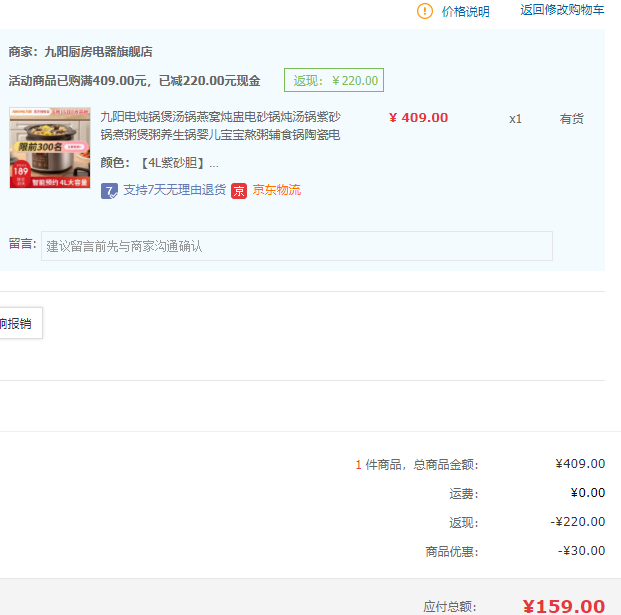621x615 pixels.
Task: Open the 价格说明 price explanation link
Action: 465,11
